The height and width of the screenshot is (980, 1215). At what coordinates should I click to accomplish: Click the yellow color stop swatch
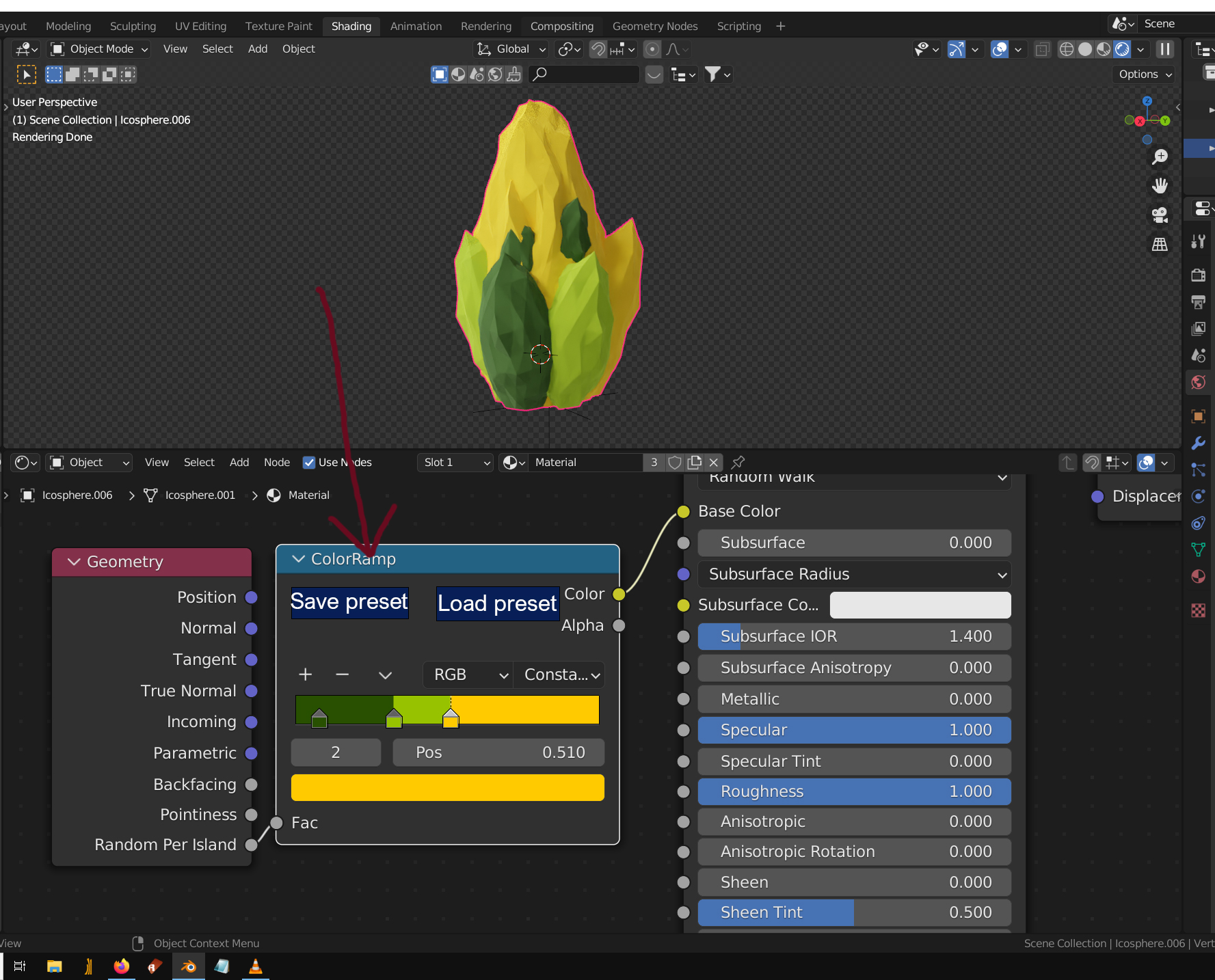coord(451,719)
